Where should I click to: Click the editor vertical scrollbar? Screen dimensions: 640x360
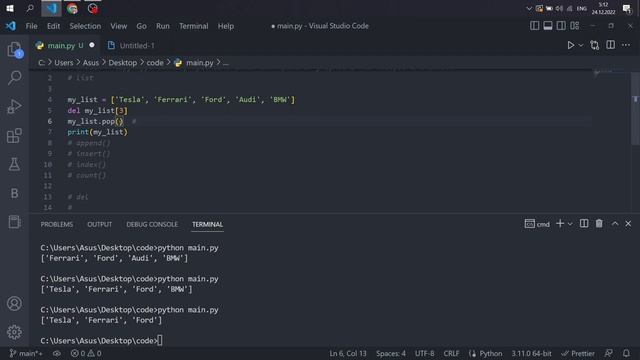pos(635,108)
